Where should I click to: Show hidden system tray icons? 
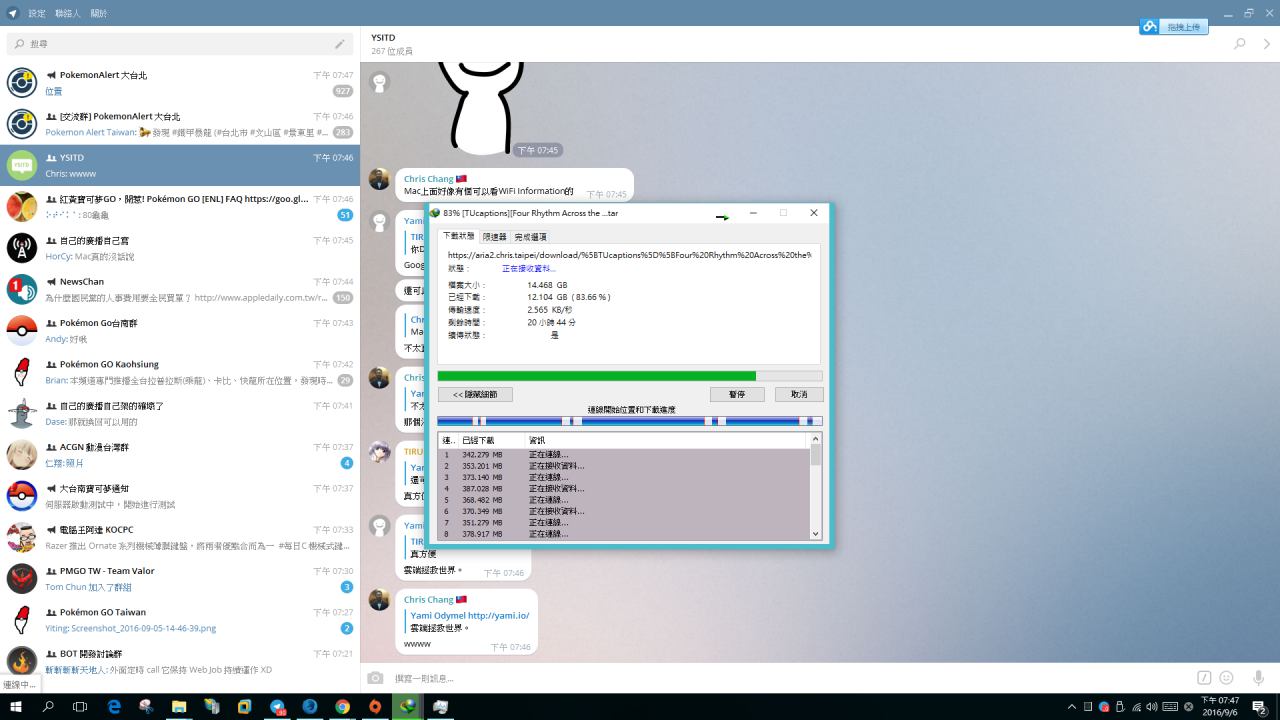click(x=1072, y=707)
